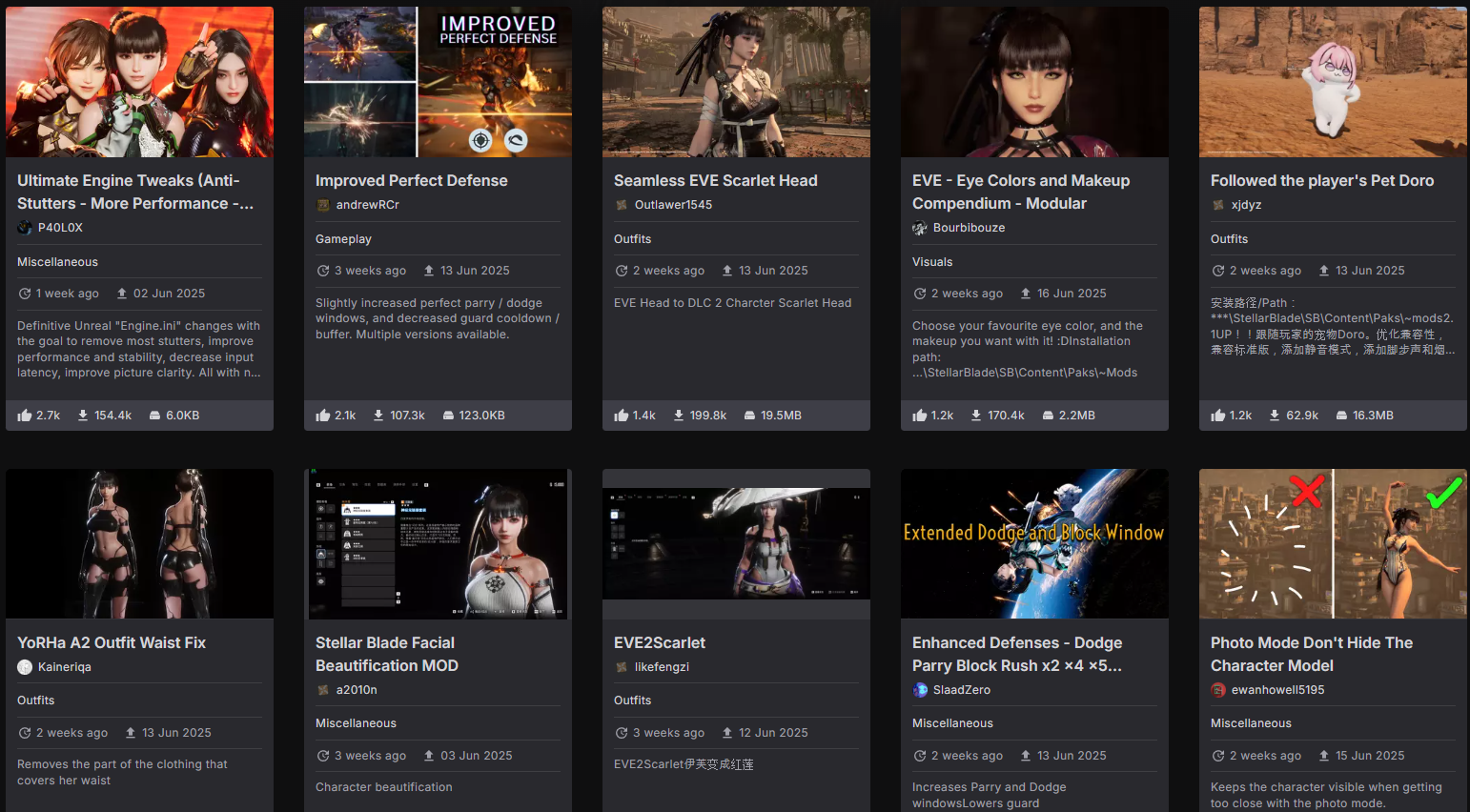Click file size icon beside 16.3MB
1470x812 pixels.
click(1341, 416)
